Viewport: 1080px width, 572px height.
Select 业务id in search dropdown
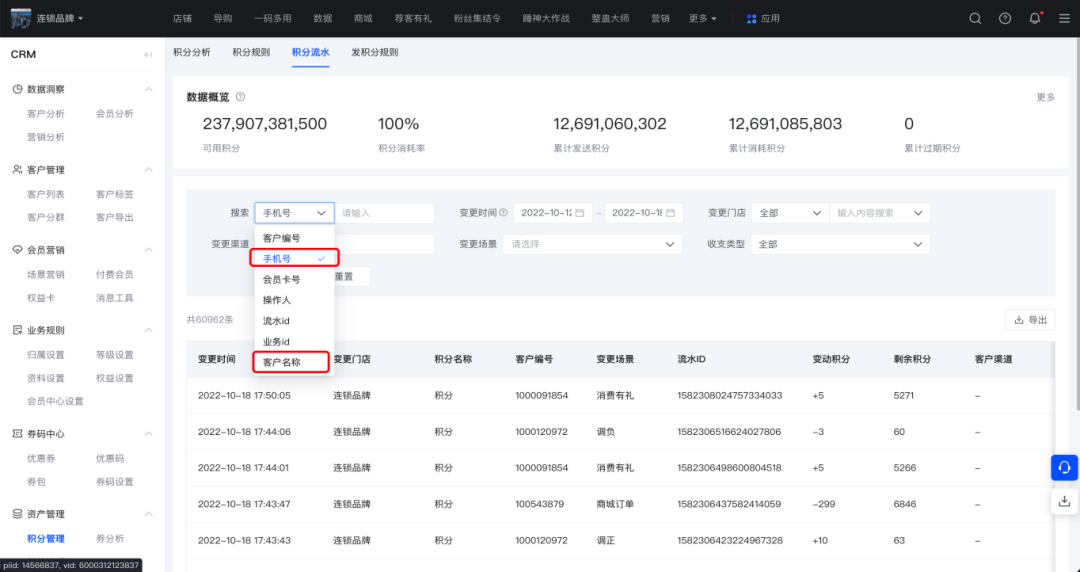coord(294,341)
